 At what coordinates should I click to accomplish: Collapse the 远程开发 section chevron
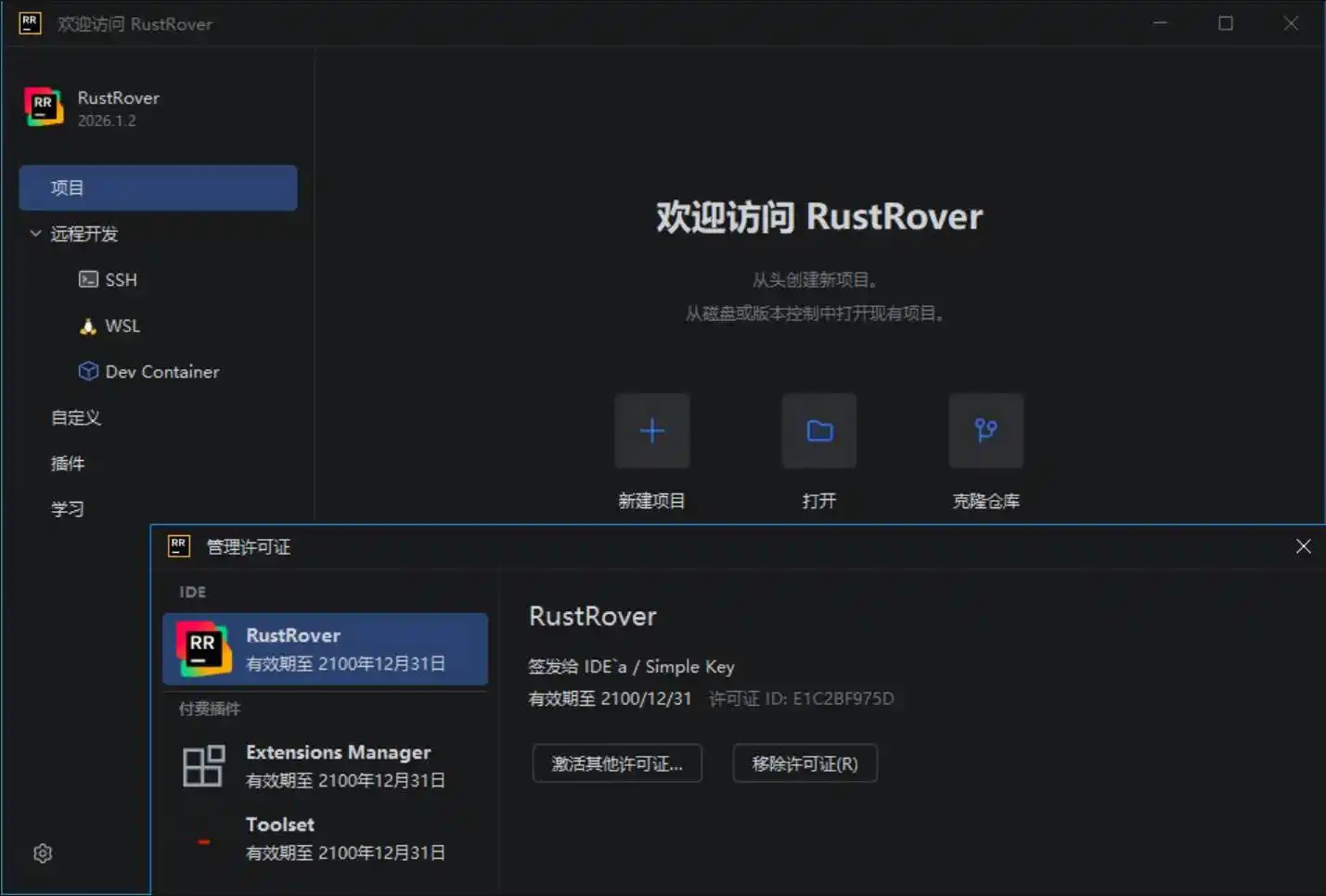[35, 234]
